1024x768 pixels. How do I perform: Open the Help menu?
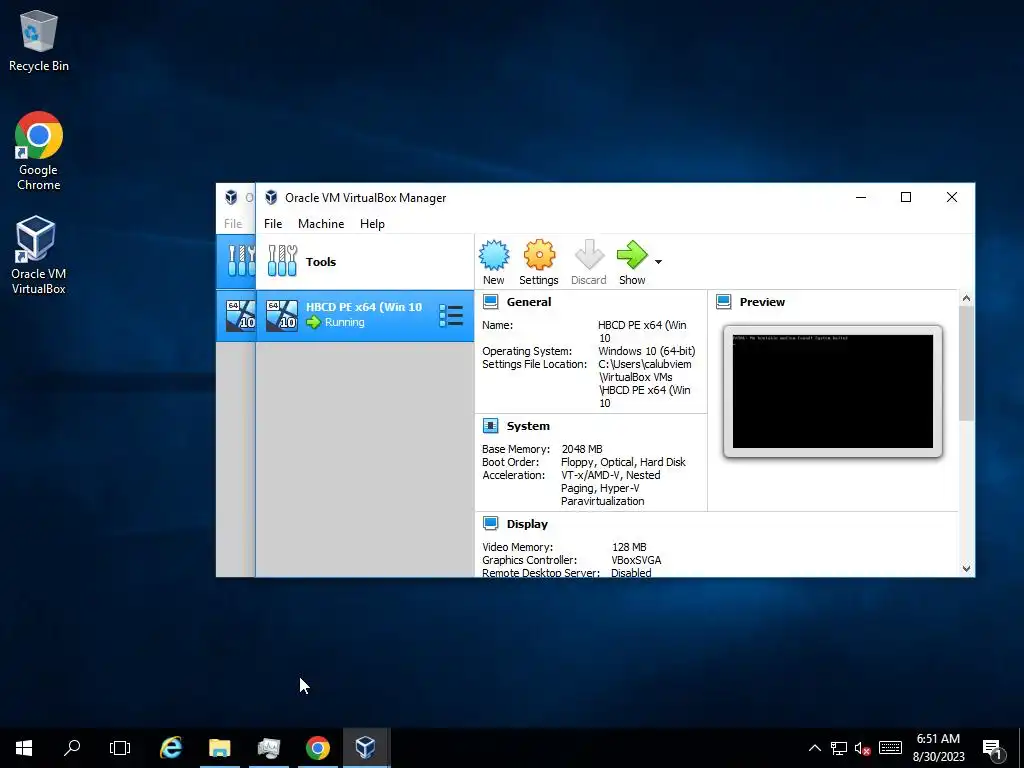372,223
